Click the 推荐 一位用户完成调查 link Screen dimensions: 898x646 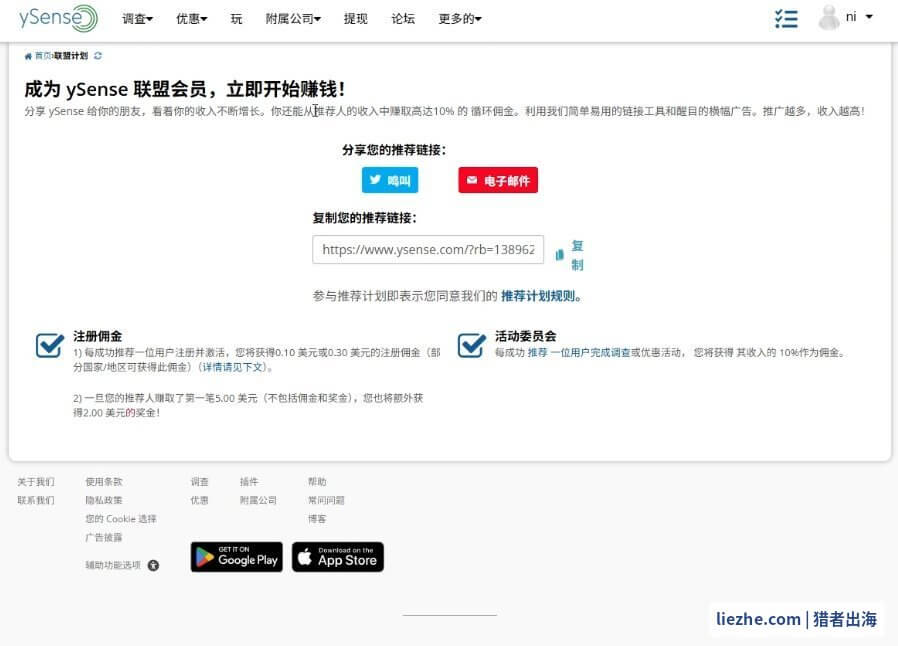pos(579,352)
